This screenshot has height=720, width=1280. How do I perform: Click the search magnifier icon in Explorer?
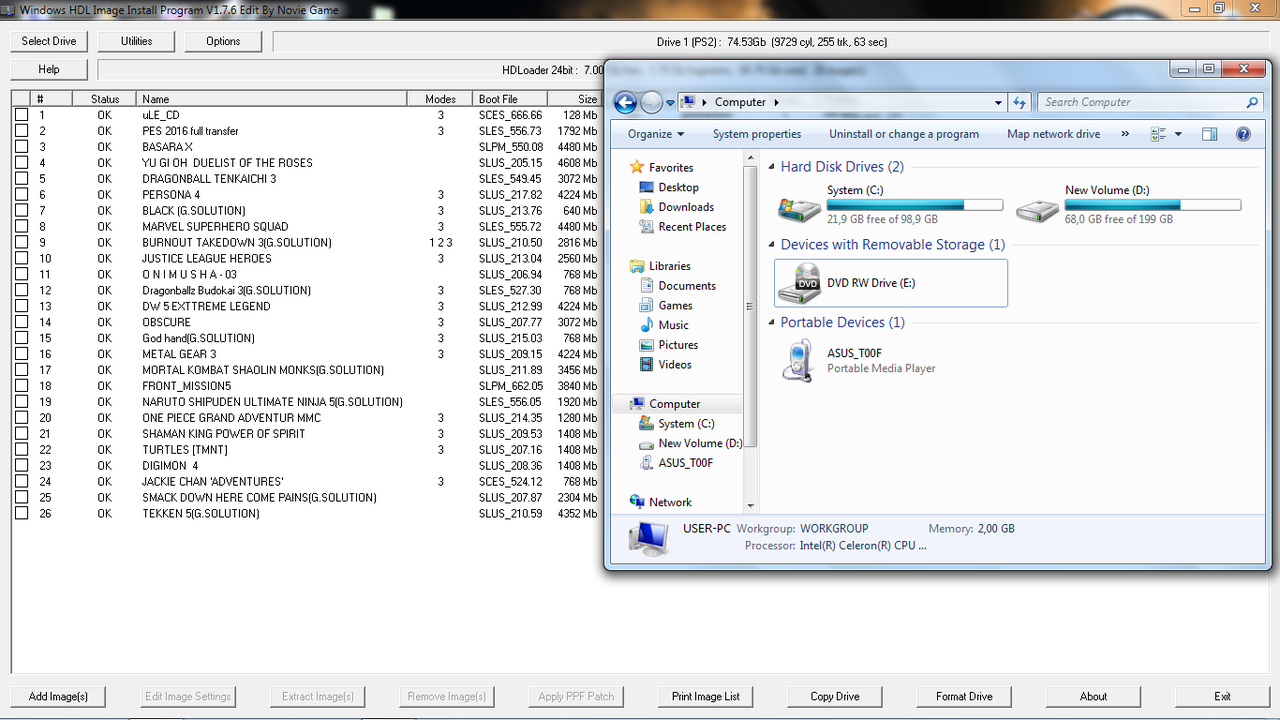(1252, 102)
